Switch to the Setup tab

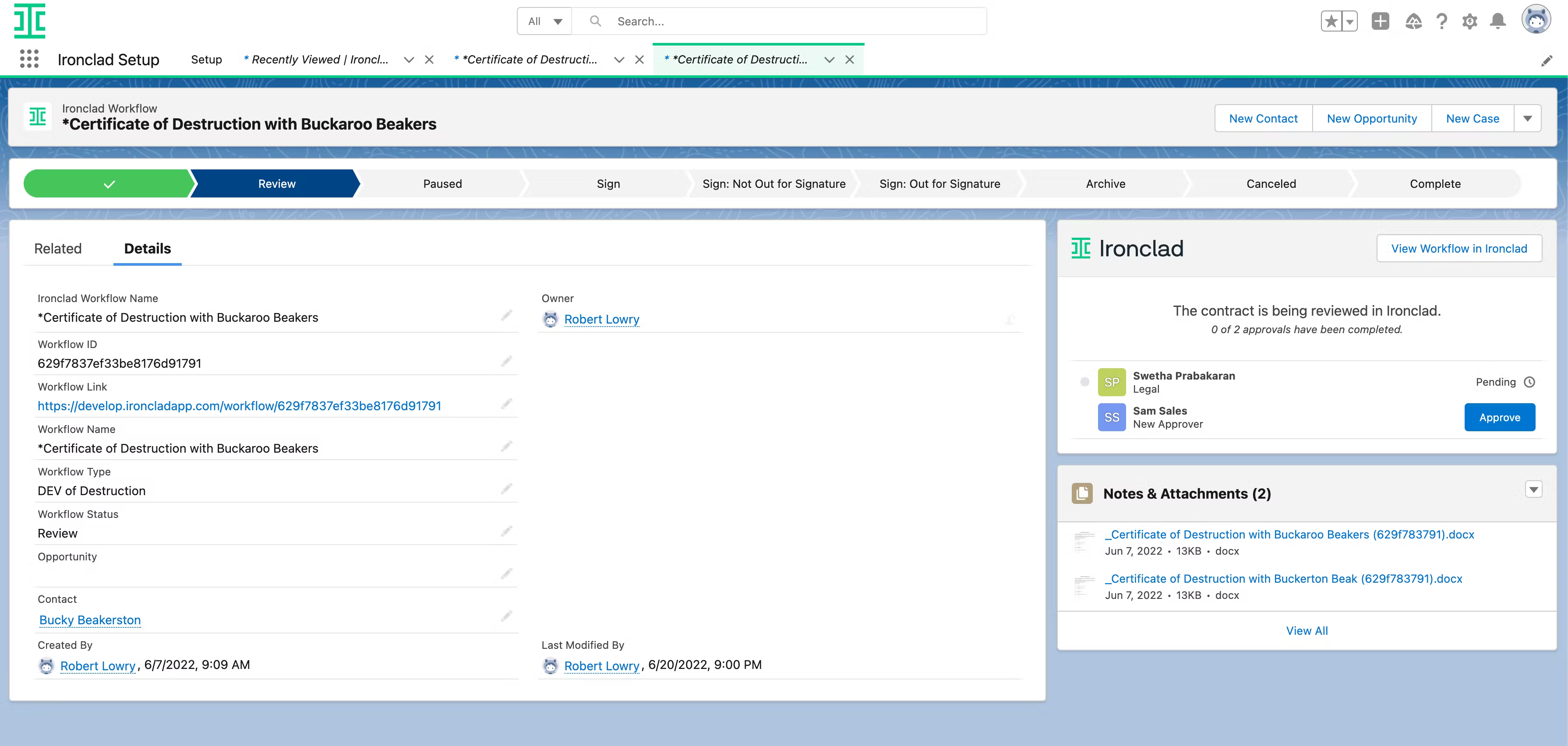(x=206, y=60)
